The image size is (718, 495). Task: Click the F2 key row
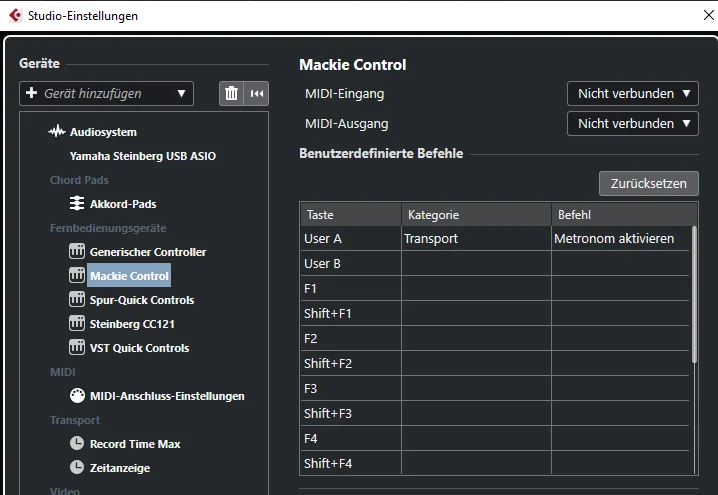click(x=495, y=338)
